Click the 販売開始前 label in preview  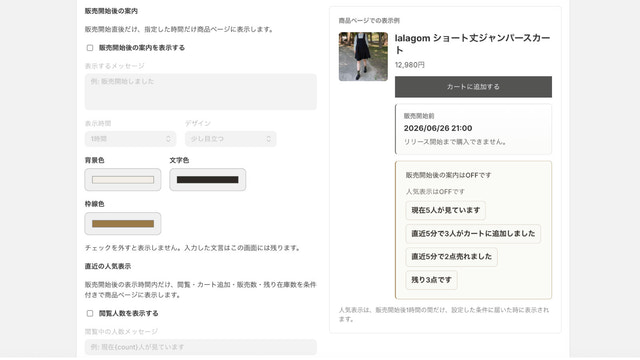click(x=419, y=116)
